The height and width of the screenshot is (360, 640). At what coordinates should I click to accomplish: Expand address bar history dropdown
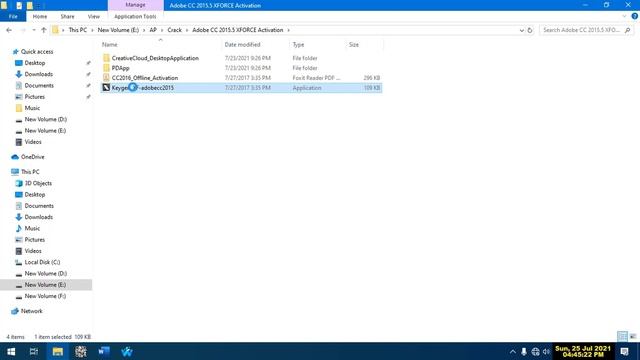(x=521, y=30)
